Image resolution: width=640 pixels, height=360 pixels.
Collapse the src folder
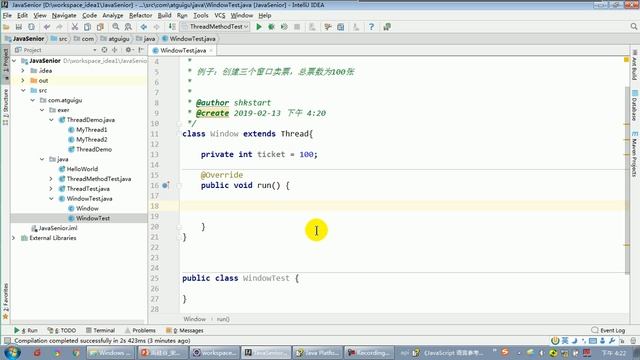(23, 90)
